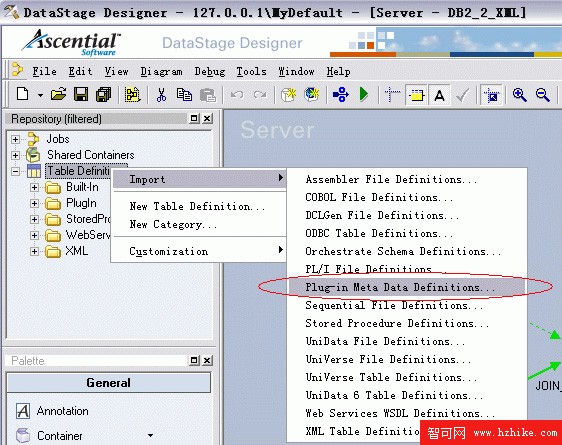
Task: Click the Compile job icon
Action: tap(340, 95)
